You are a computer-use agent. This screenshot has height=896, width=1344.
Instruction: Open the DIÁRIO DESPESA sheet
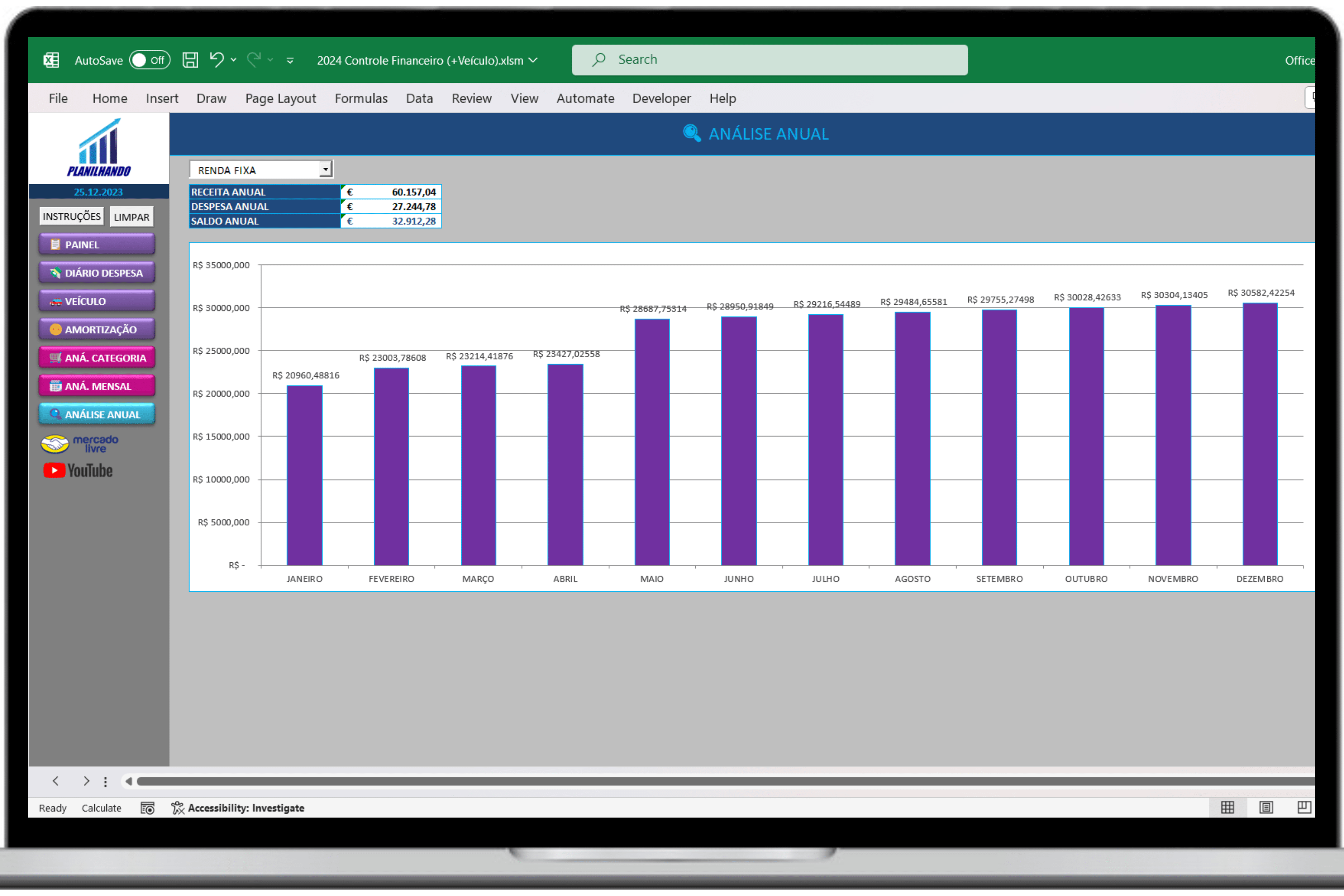pos(97,273)
